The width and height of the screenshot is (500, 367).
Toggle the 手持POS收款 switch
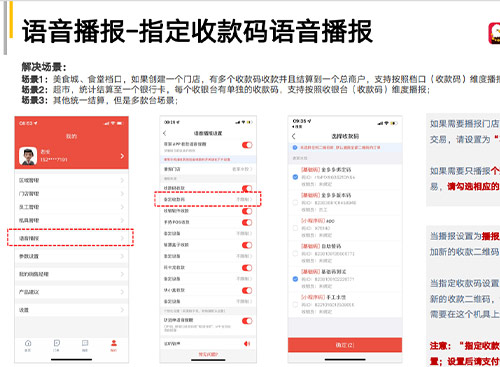[x=247, y=222]
